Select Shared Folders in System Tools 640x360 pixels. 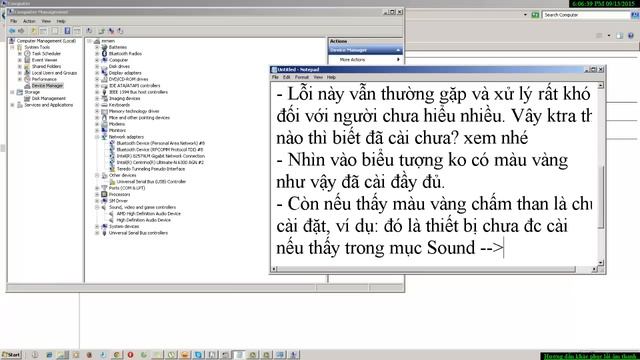pyautogui.click(x=47, y=67)
